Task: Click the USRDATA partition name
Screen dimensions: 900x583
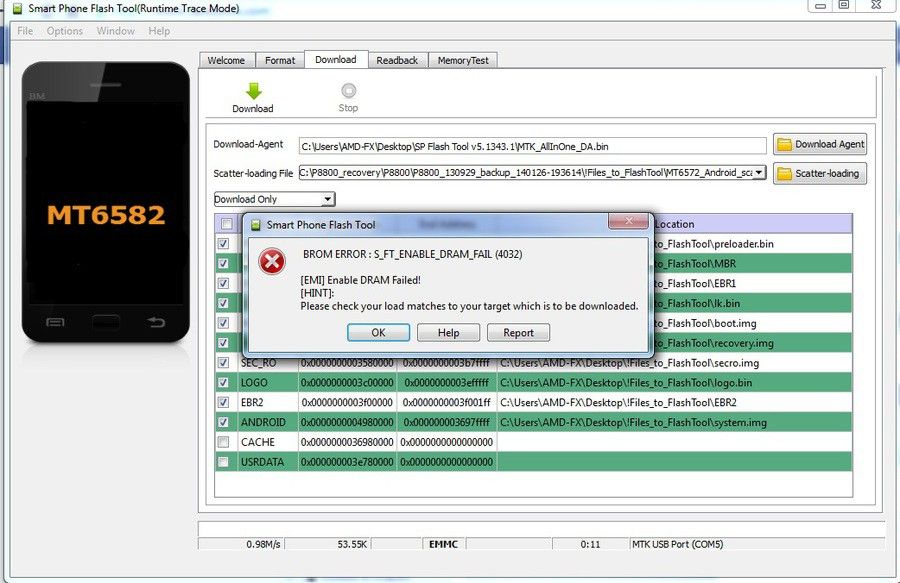Action: pyautogui.click(x=262, y=462)
